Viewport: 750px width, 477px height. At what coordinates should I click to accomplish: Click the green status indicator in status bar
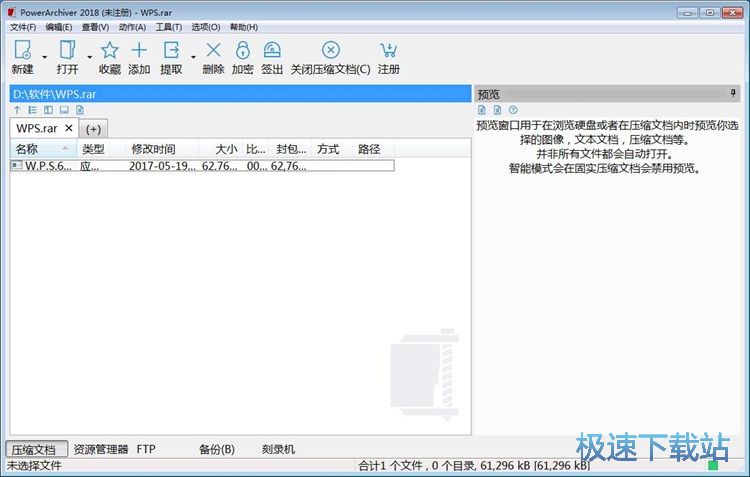pyautogui.click(x=713, y=466)
